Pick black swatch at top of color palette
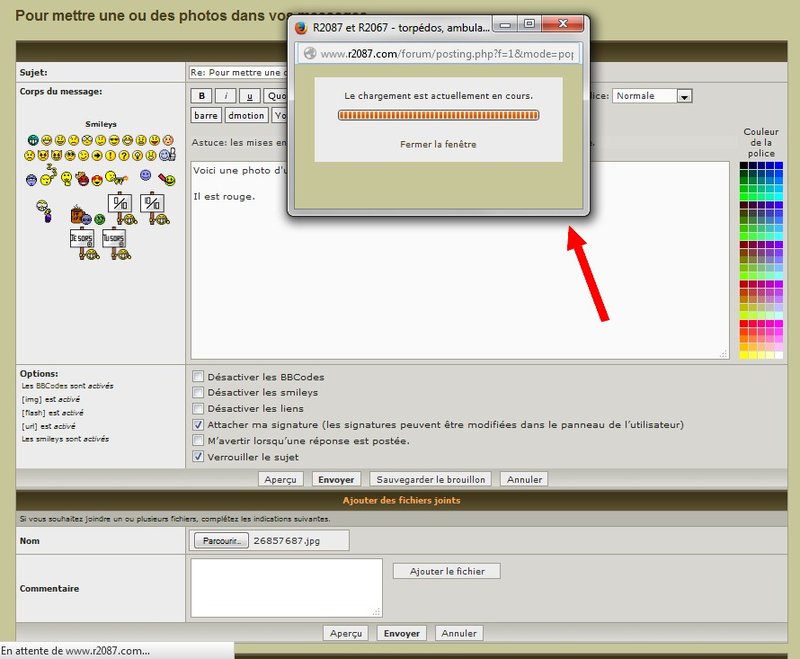Viewport: 800px width, 659px height. tap(744, 166)
